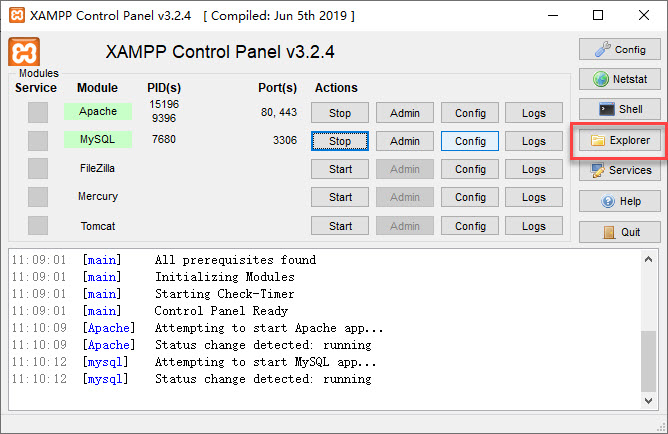This screenshot has height=434, width=668.
Task: Click the XAMPP orange logo icon
Action: coord(23,52)
